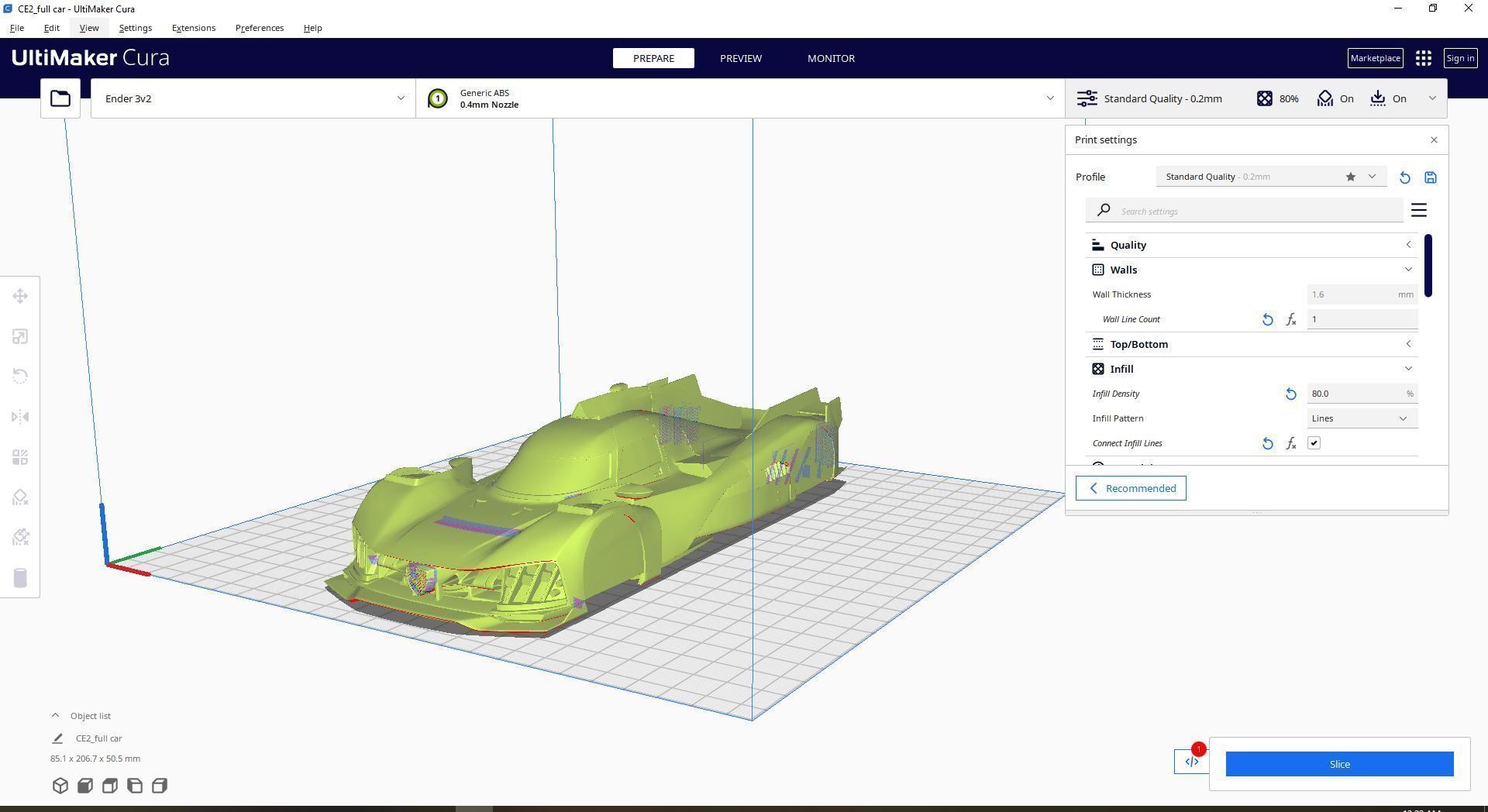Open the Settings menu
The image size is (1488, 812).
[x=136, y=28]
